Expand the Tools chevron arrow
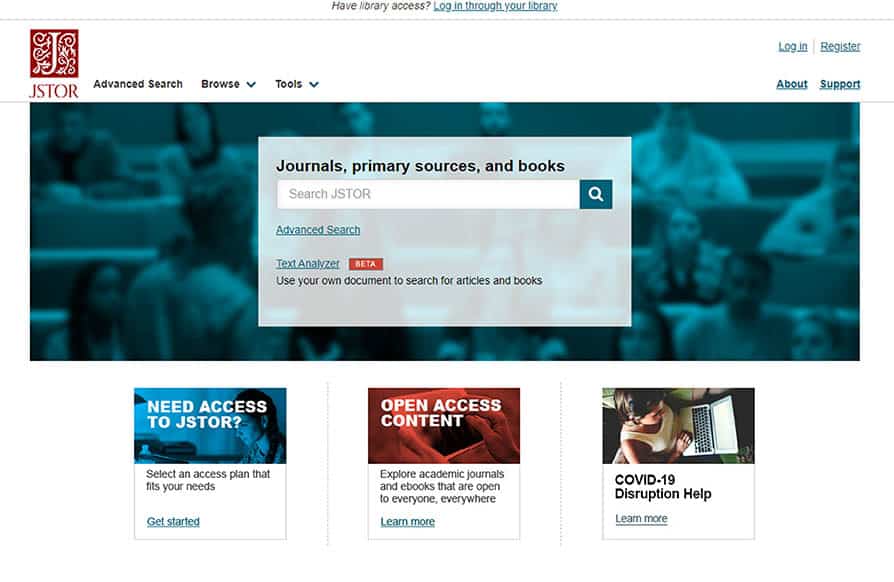894x582 pixels. (x=314, y=84)
